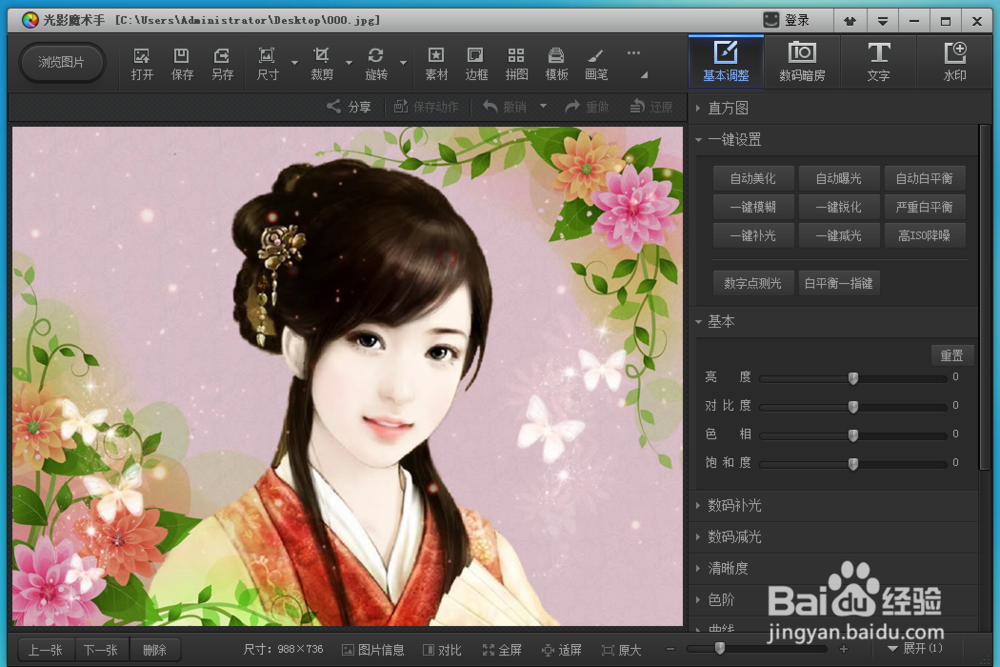The image size is (1000, 667).
Task: Open the 拼图 (Collage) tool
Action: pos(517,64)
